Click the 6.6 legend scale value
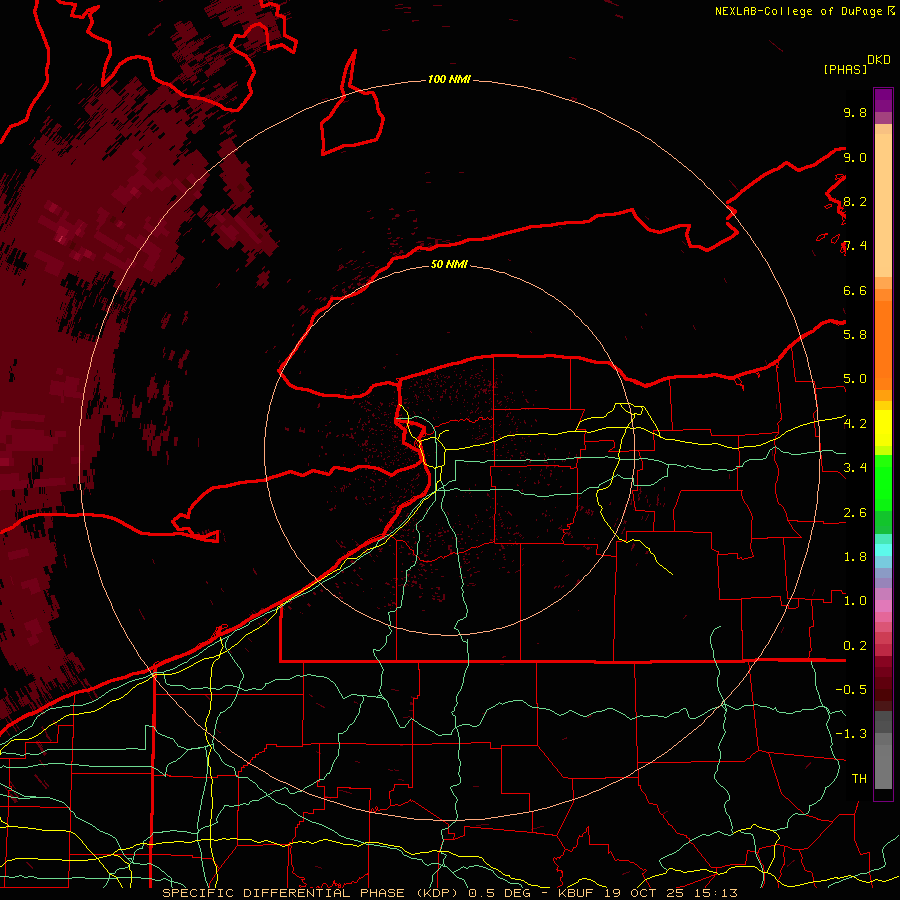The height and width of the screenshot is (900, 900). tap(855, 290)
